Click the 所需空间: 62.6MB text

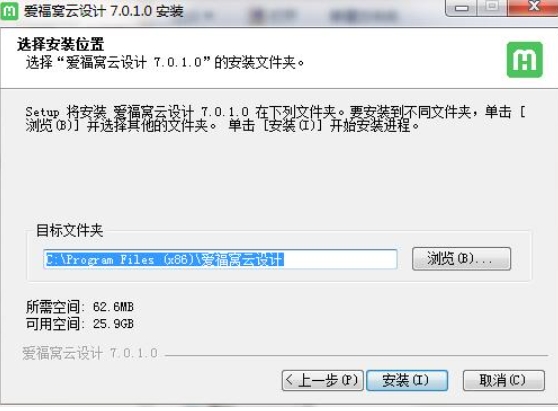80,307
